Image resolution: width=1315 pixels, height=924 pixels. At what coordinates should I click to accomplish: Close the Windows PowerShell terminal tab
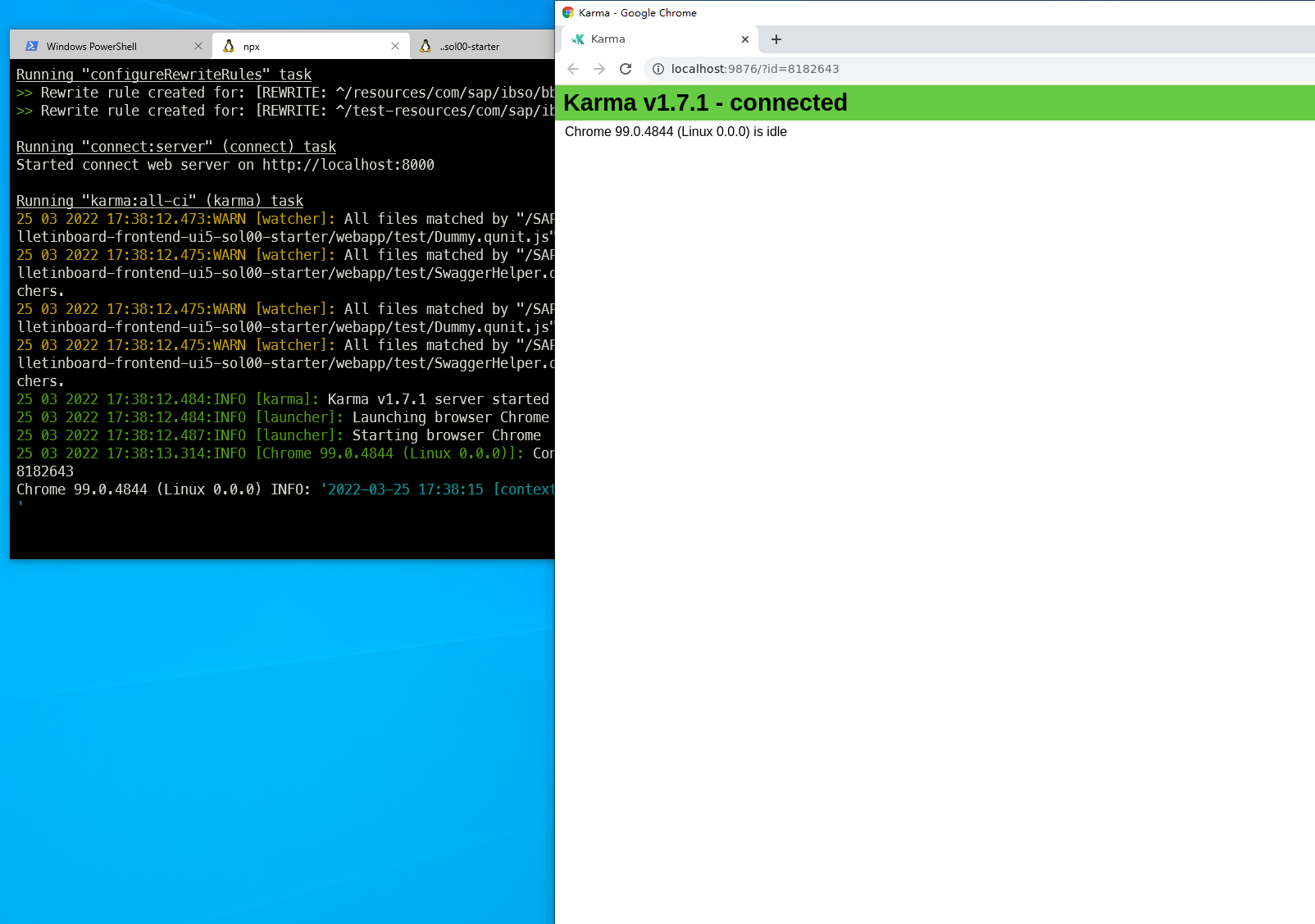[x=198, y=46]
